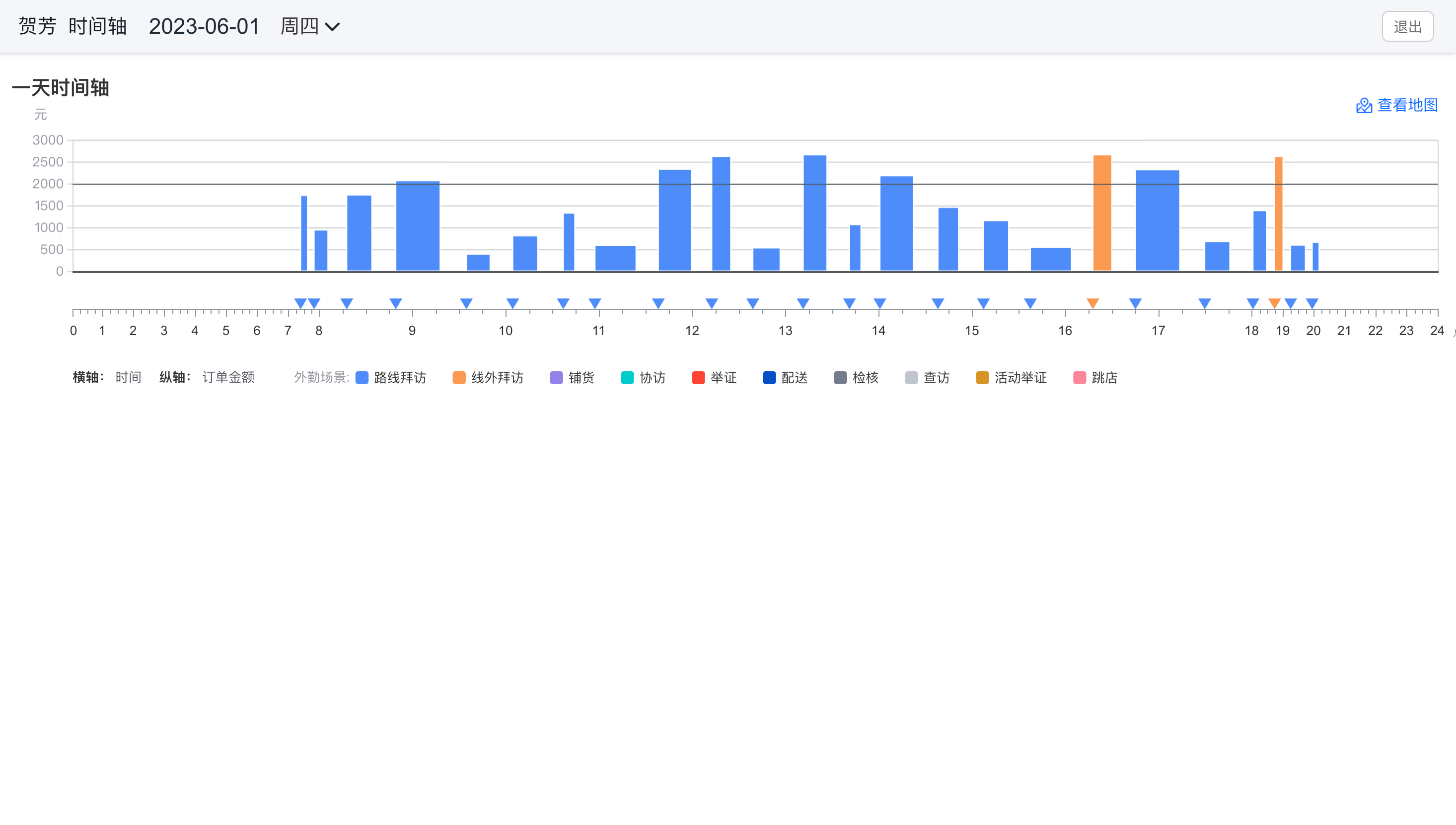Click the blue triangle marker just before 11
The height and width of the screenshot is (825, 1456).
coord(594,303)
